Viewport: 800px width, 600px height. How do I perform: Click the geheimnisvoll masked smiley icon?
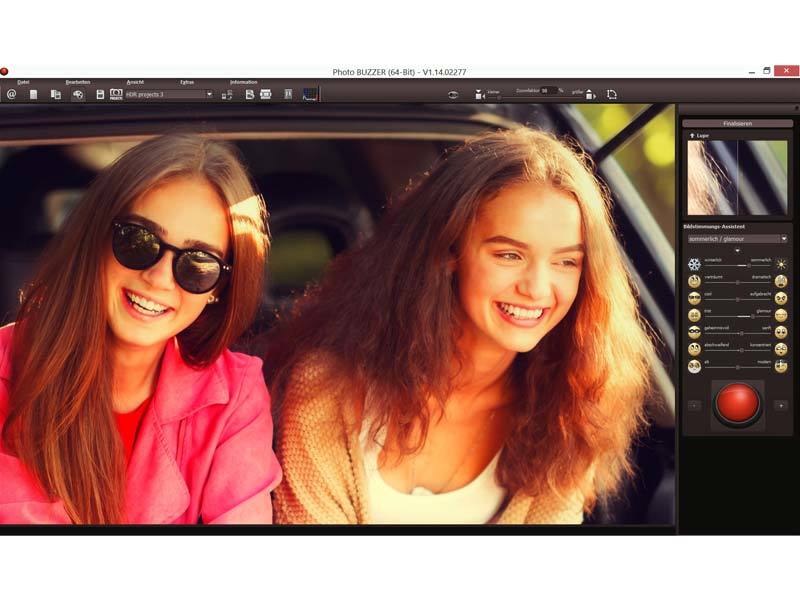(x=694, y=332)
